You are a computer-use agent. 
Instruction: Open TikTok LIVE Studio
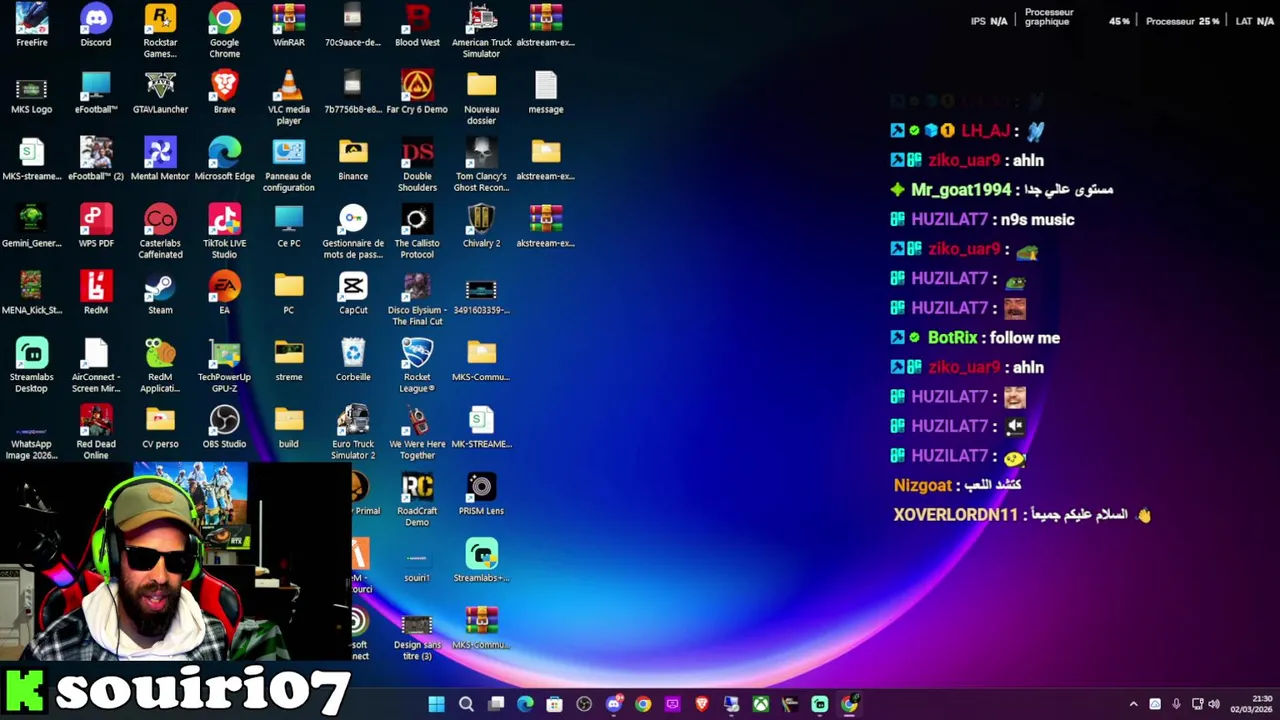click(224, 232)
